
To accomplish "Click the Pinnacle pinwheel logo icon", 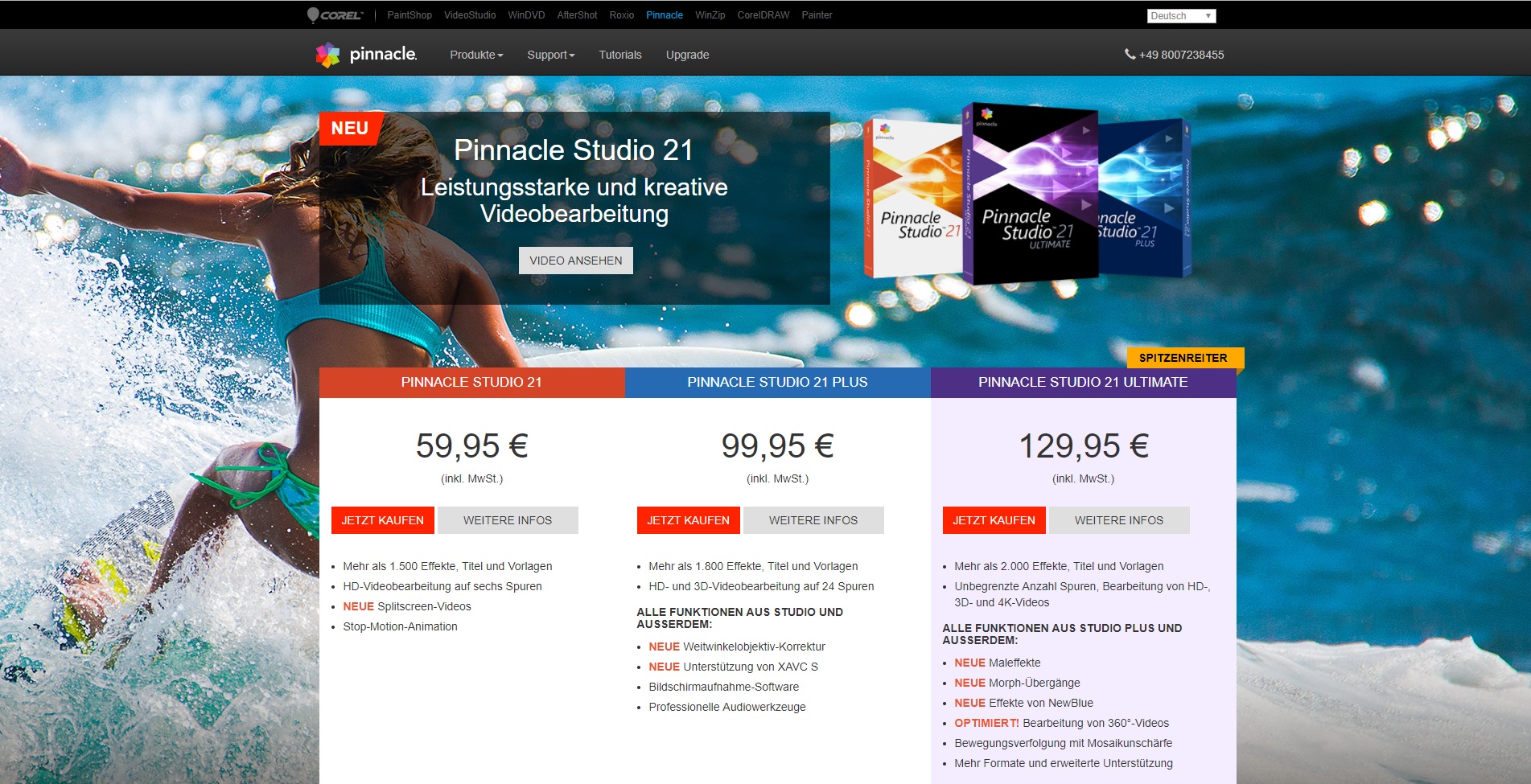I will (327, 55).
